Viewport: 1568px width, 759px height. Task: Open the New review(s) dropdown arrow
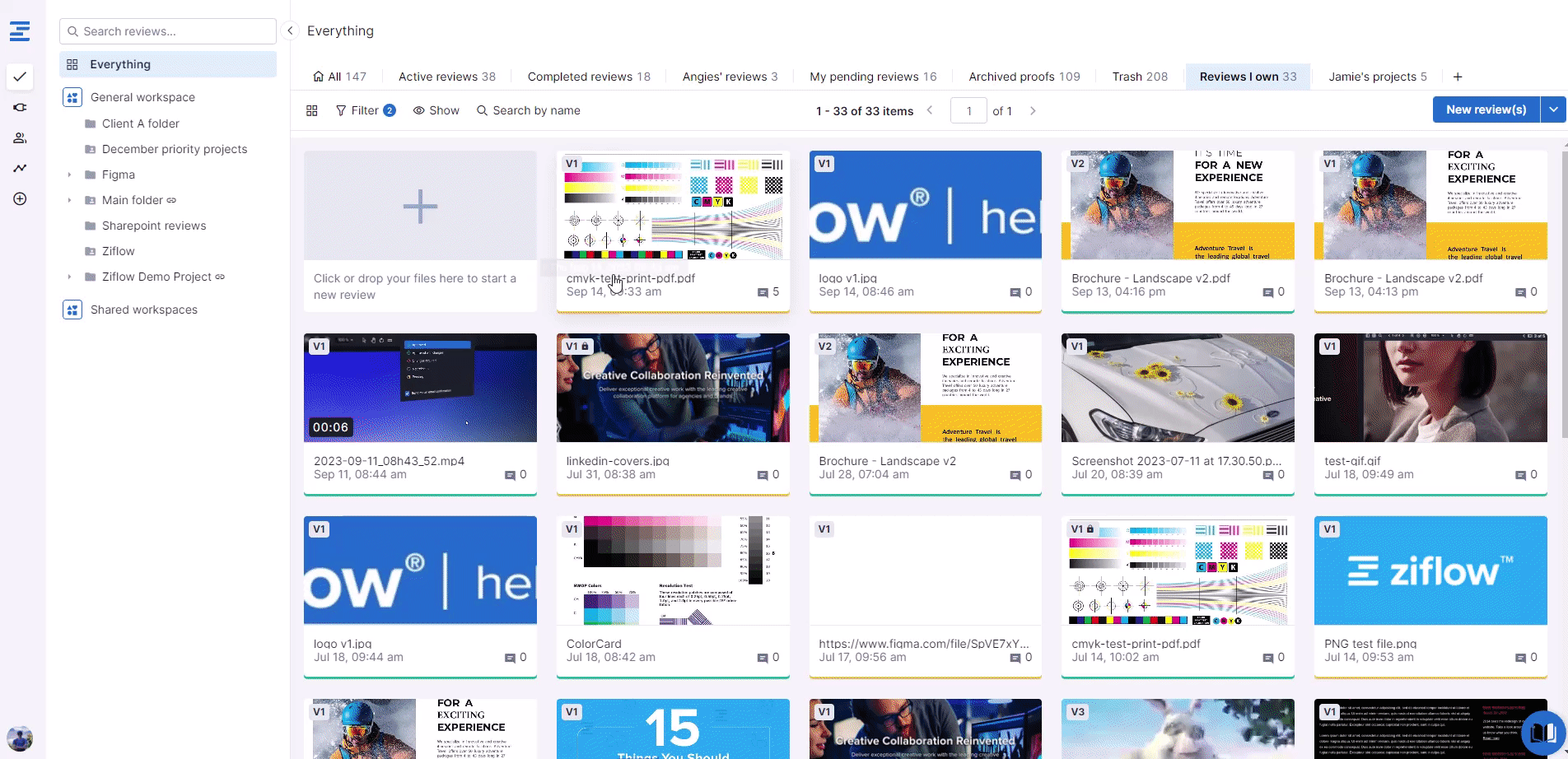[1553, 109]
